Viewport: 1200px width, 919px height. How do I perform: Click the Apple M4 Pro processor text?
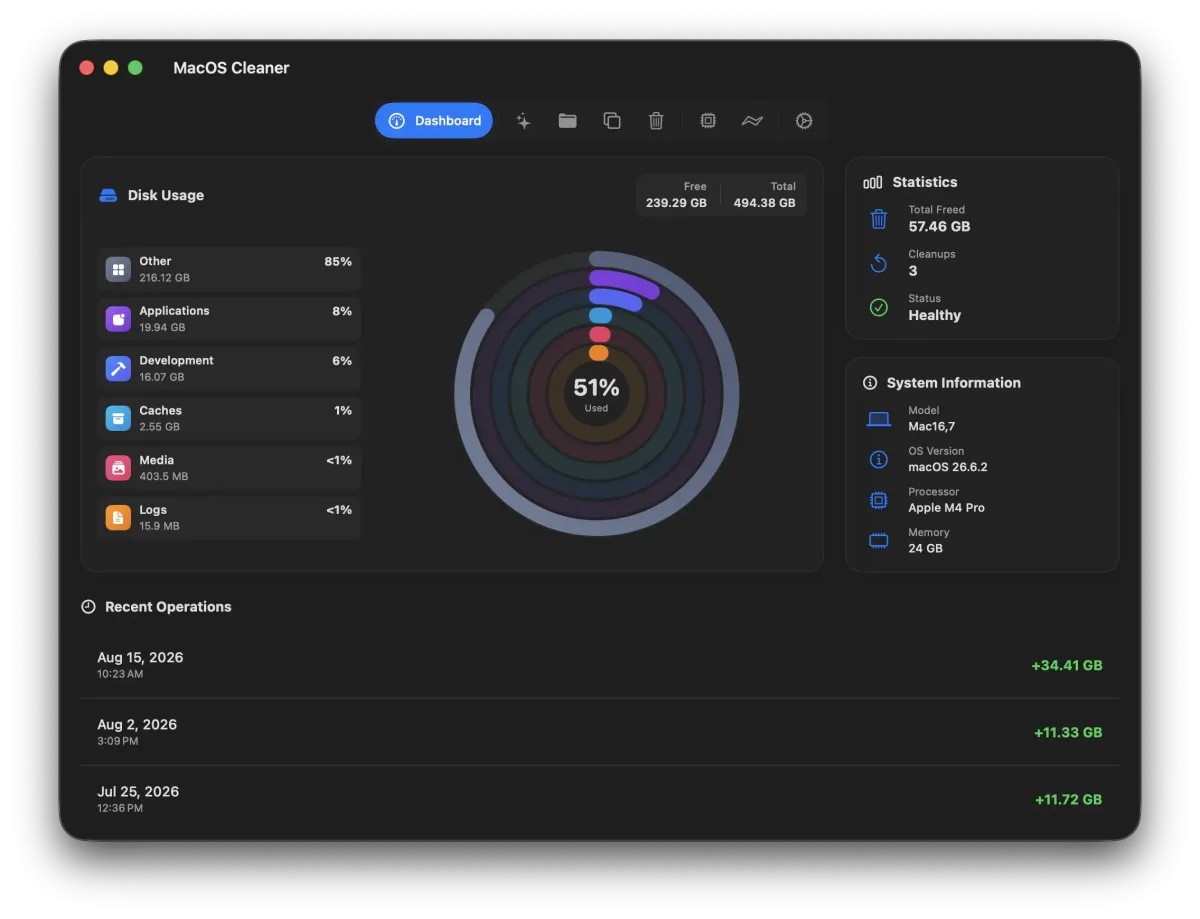tap(946, 508)
